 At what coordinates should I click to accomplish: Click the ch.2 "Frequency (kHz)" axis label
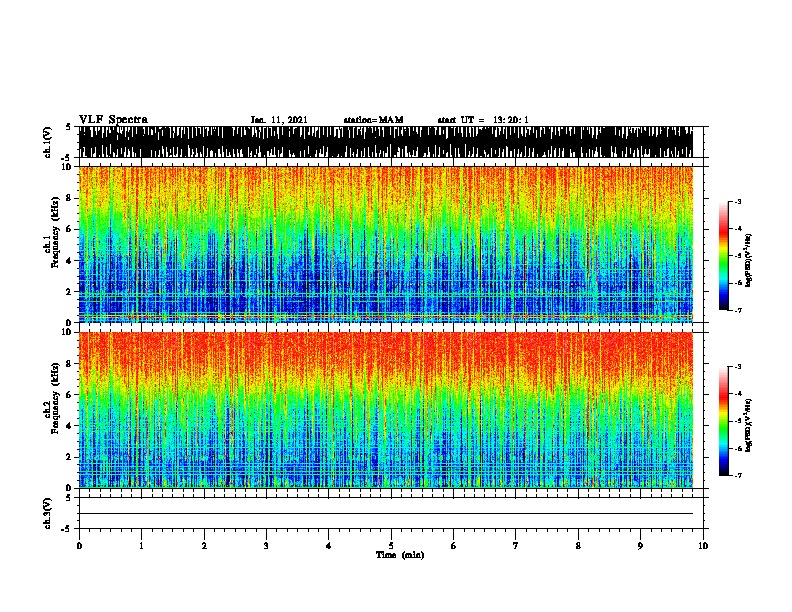(56, 398)
